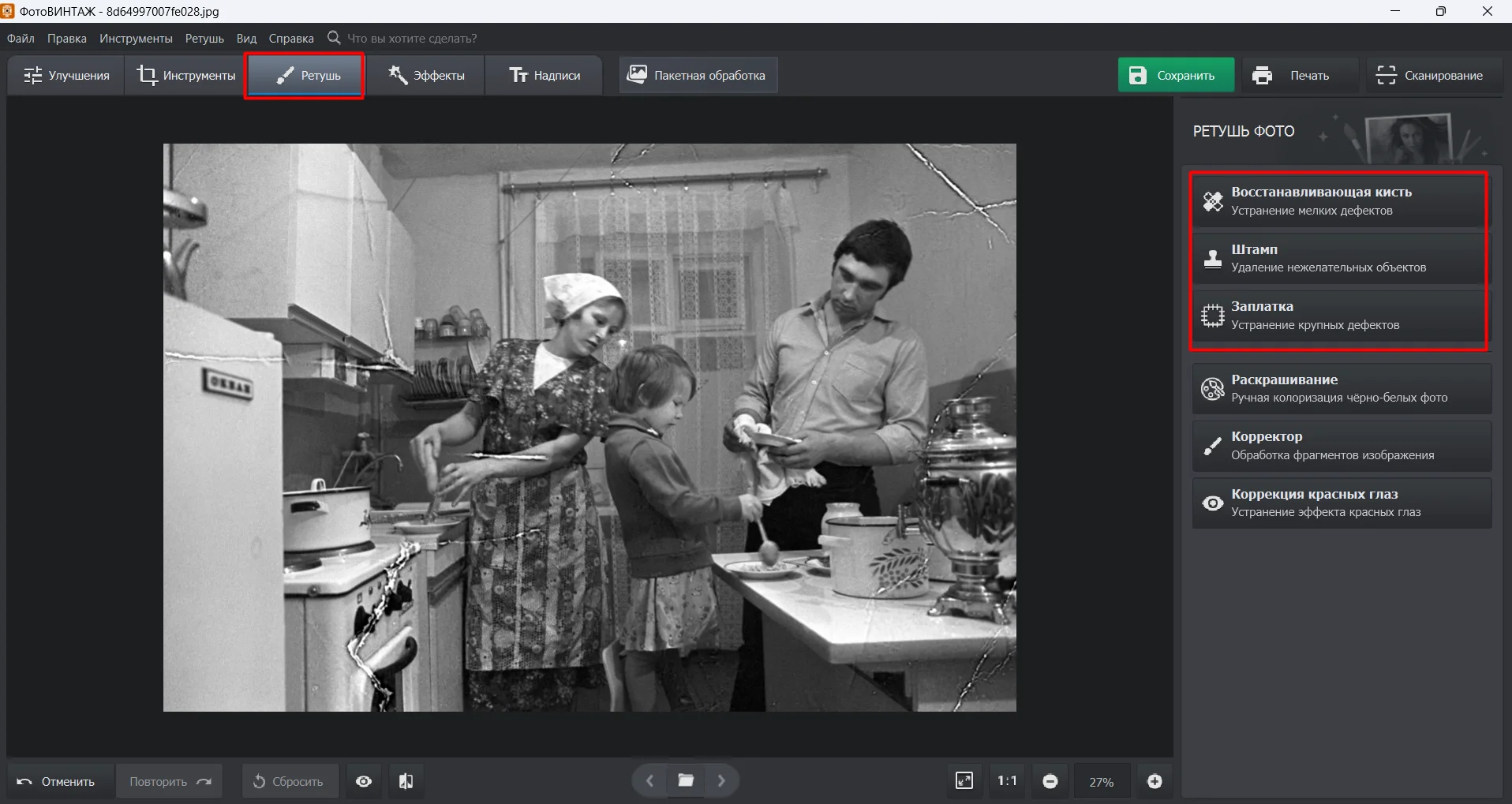Click the Сбросить button
Screen dimensions: 1512x804
[290, 781]
